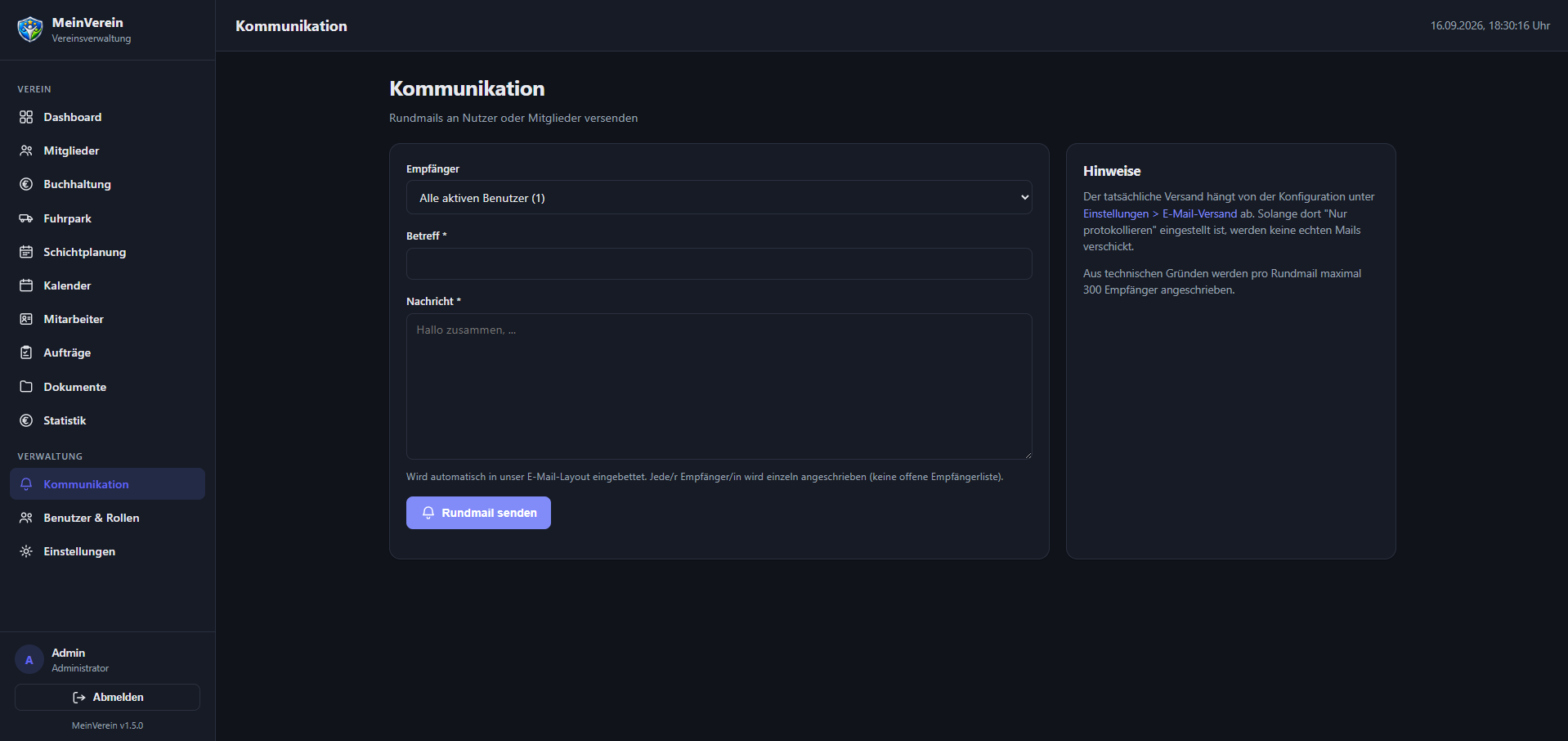Viewport: 1568px width, 741px height.
Task: Click into the Nachricht text area
Action: pyautogui.click(x=719, y=386)
